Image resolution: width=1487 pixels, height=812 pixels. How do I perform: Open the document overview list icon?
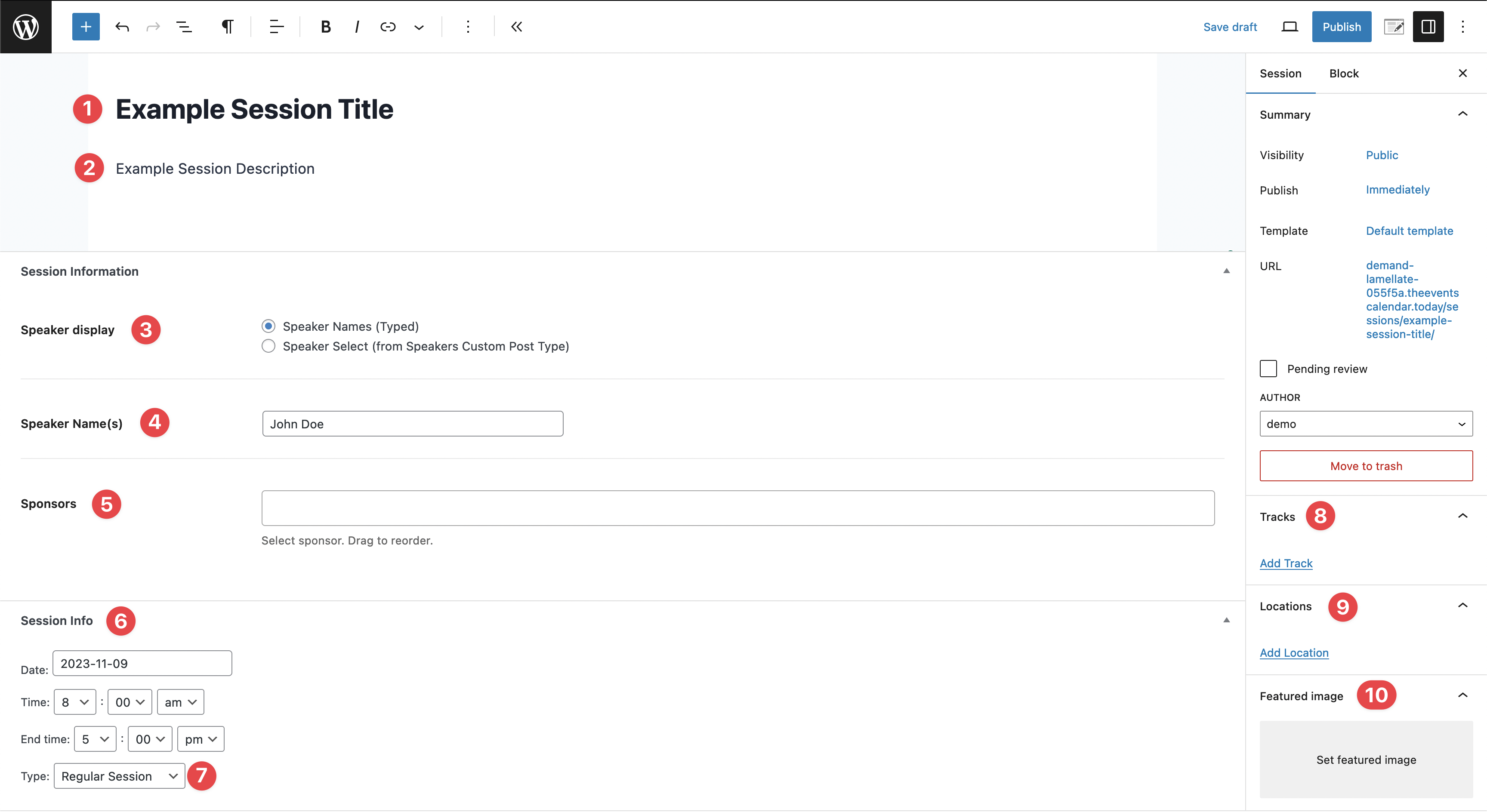184,27
